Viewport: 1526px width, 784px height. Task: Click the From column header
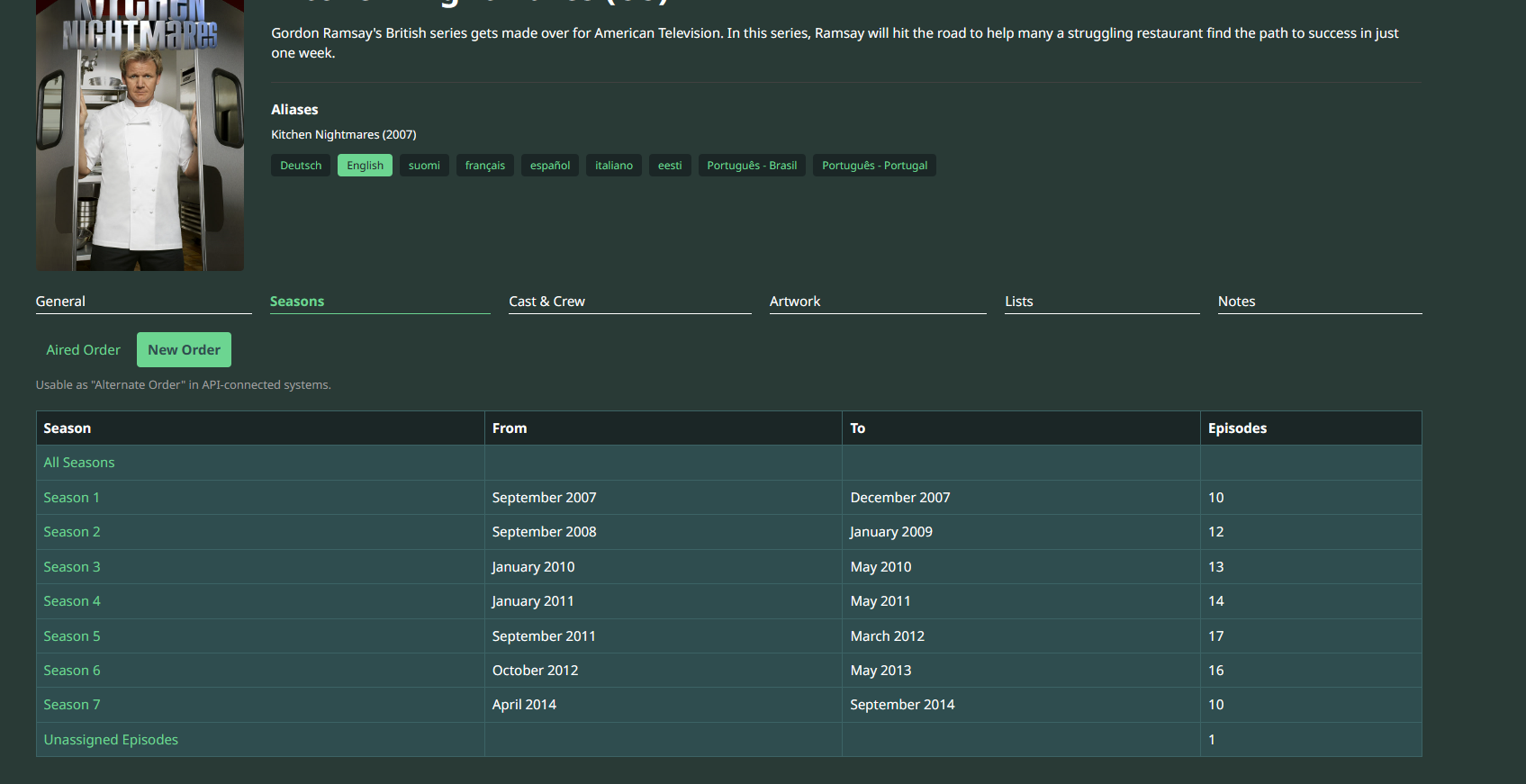tap(664, 428)
